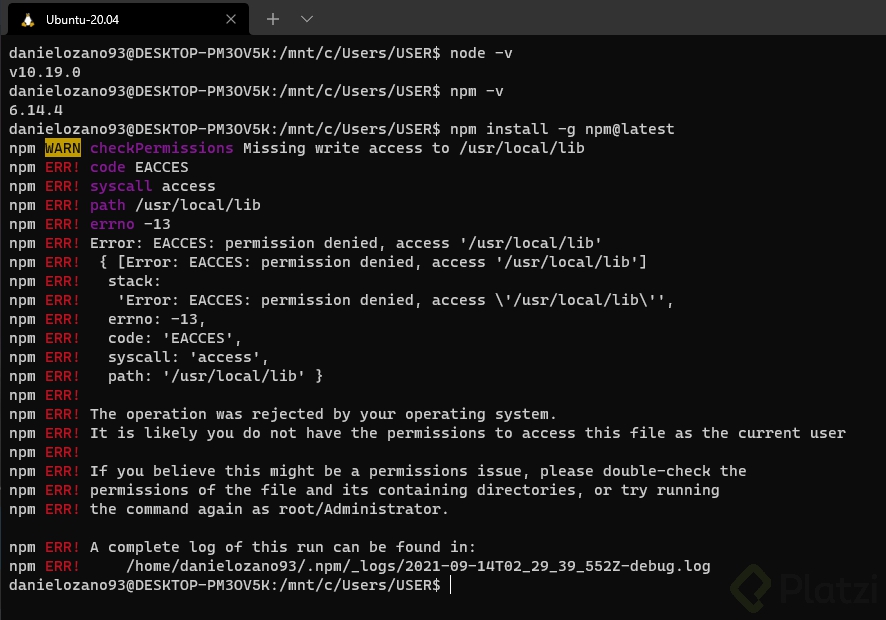Click the yellow WARN badge
The height and width of the screenshot is (620, 886).
point(63,148)
